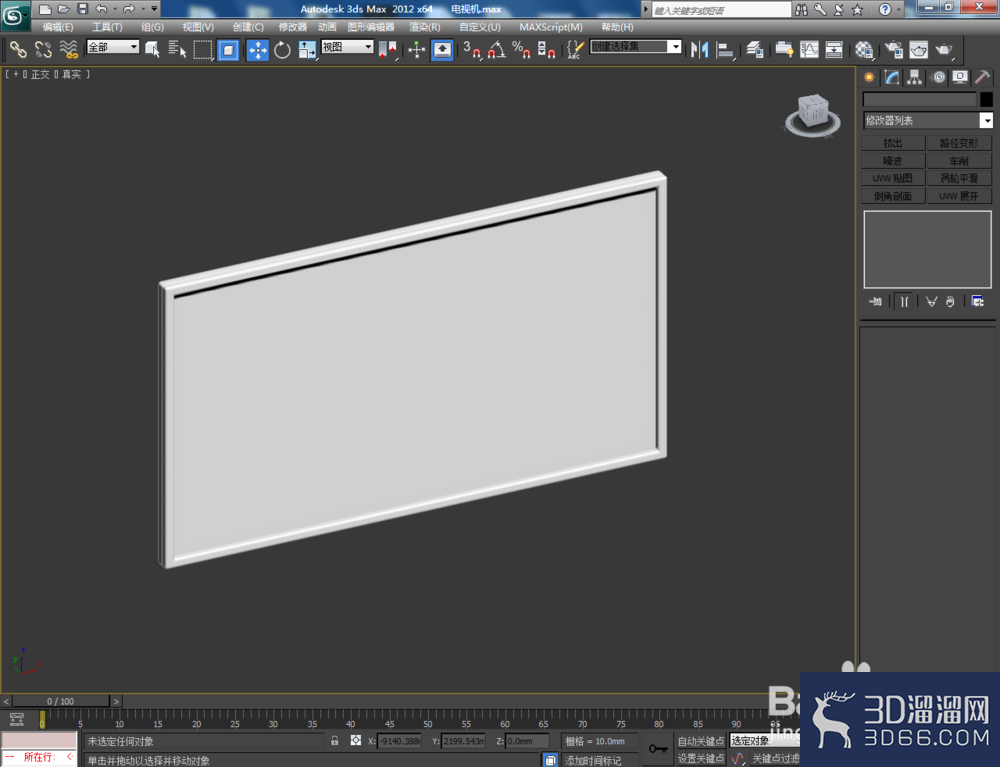This screenshot has width=1000, height=767.
Task: Choose the Select Object tool
Action: click(152, 50)
